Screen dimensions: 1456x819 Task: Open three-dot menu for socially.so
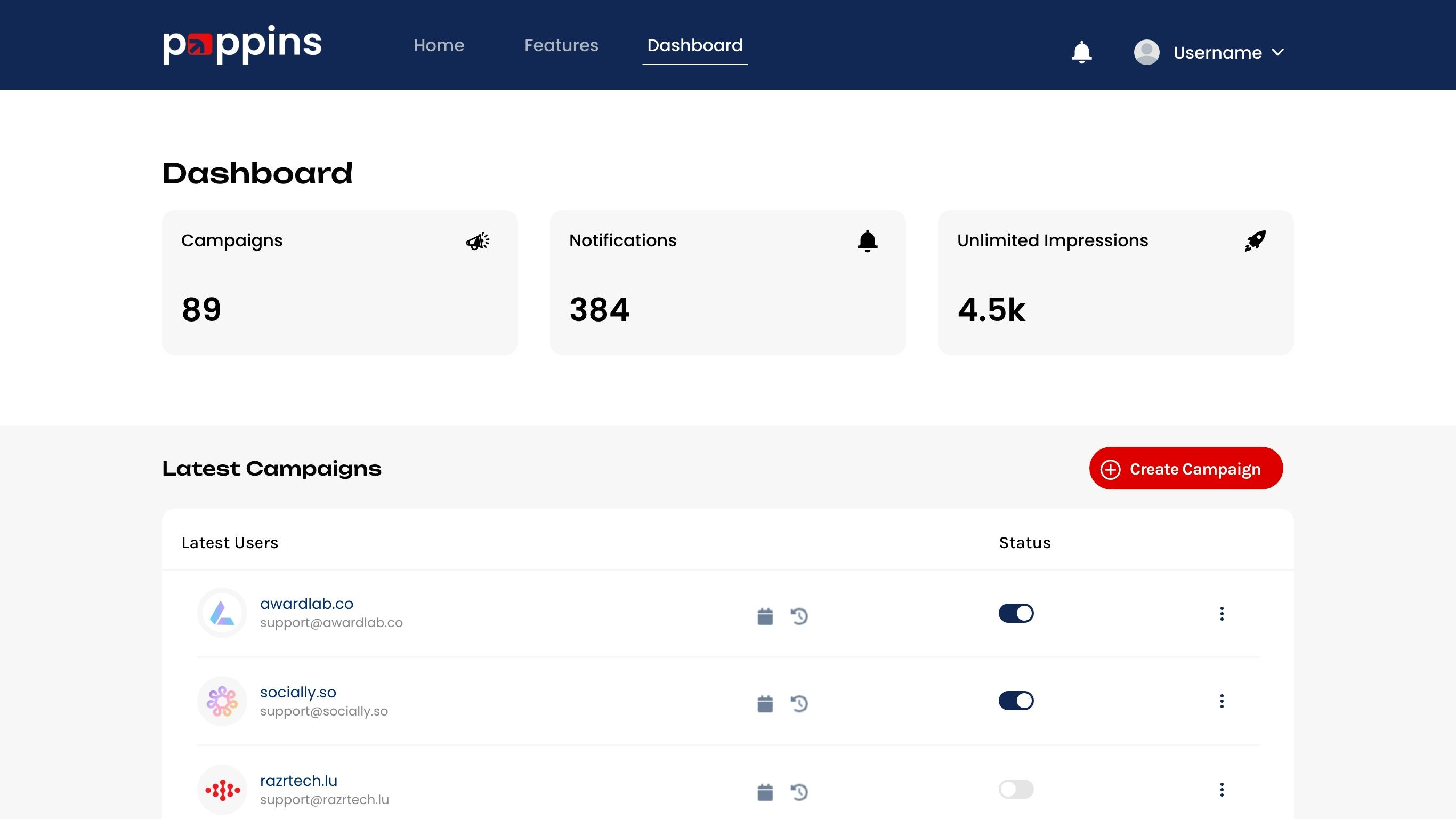(1222, 701)
